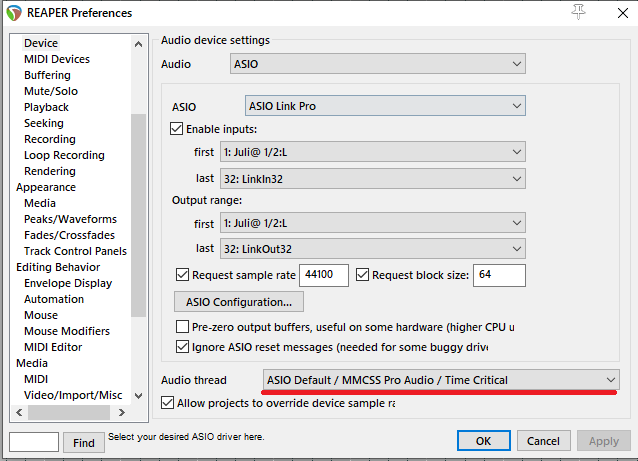
Task: Toggle the Request block size checkbox
Action: click(x=363, y=275)
